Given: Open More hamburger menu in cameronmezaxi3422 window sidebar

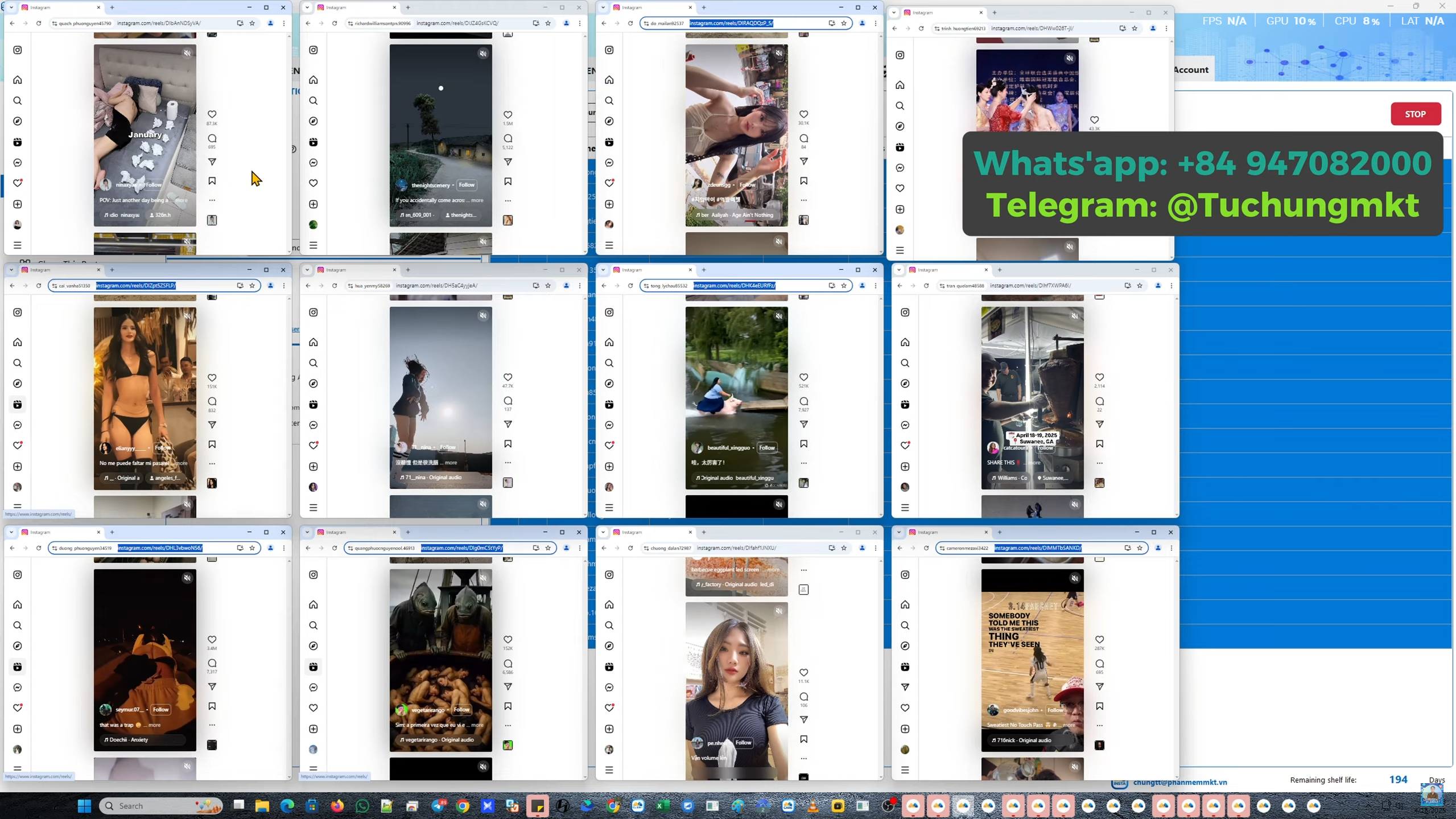Looking at the screenshot, I should point(905,770).
